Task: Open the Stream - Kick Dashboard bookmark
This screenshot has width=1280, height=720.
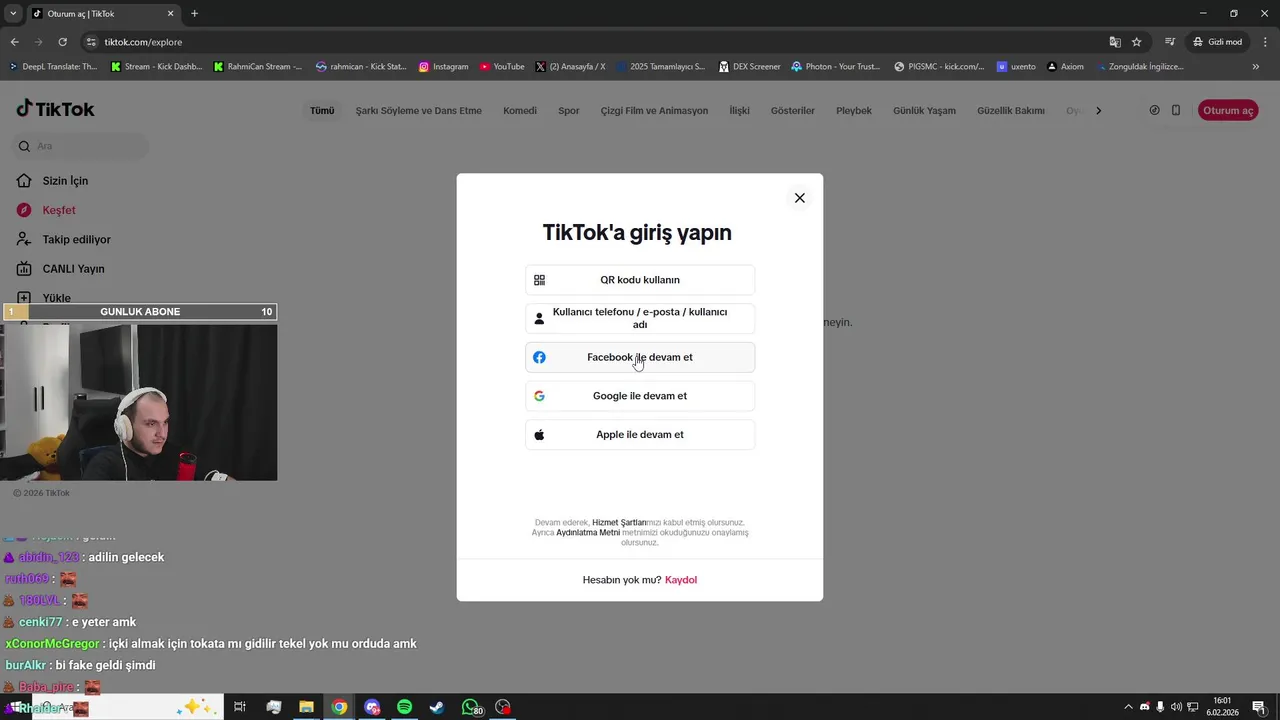Action: tap(156, 66)
